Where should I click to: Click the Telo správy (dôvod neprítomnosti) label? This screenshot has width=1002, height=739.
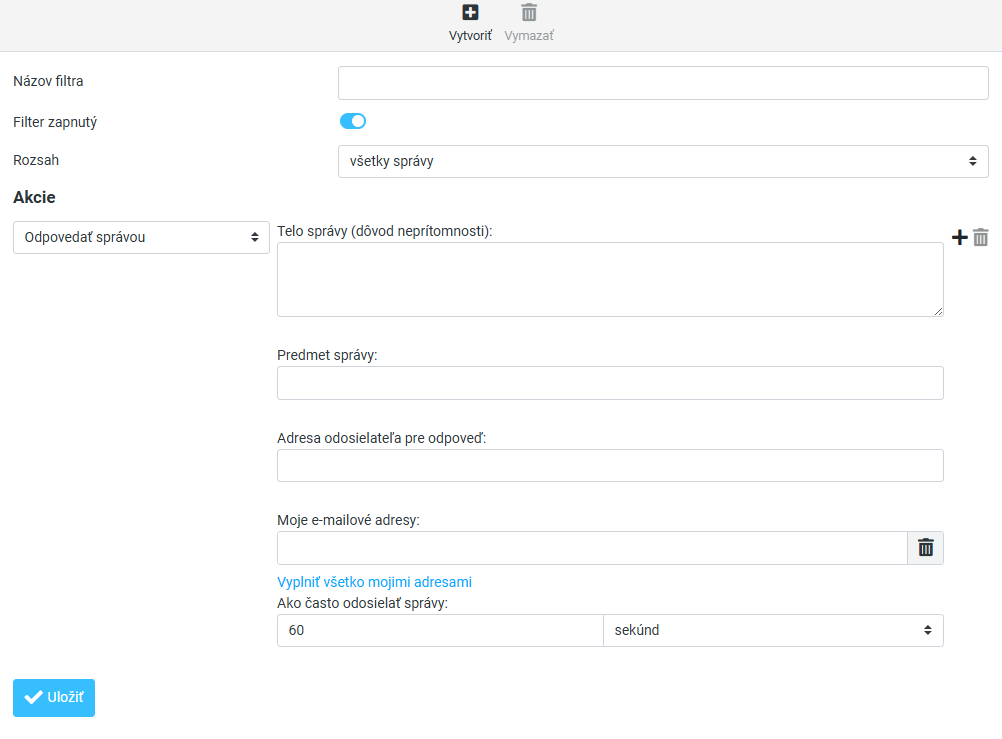(385, 231)
